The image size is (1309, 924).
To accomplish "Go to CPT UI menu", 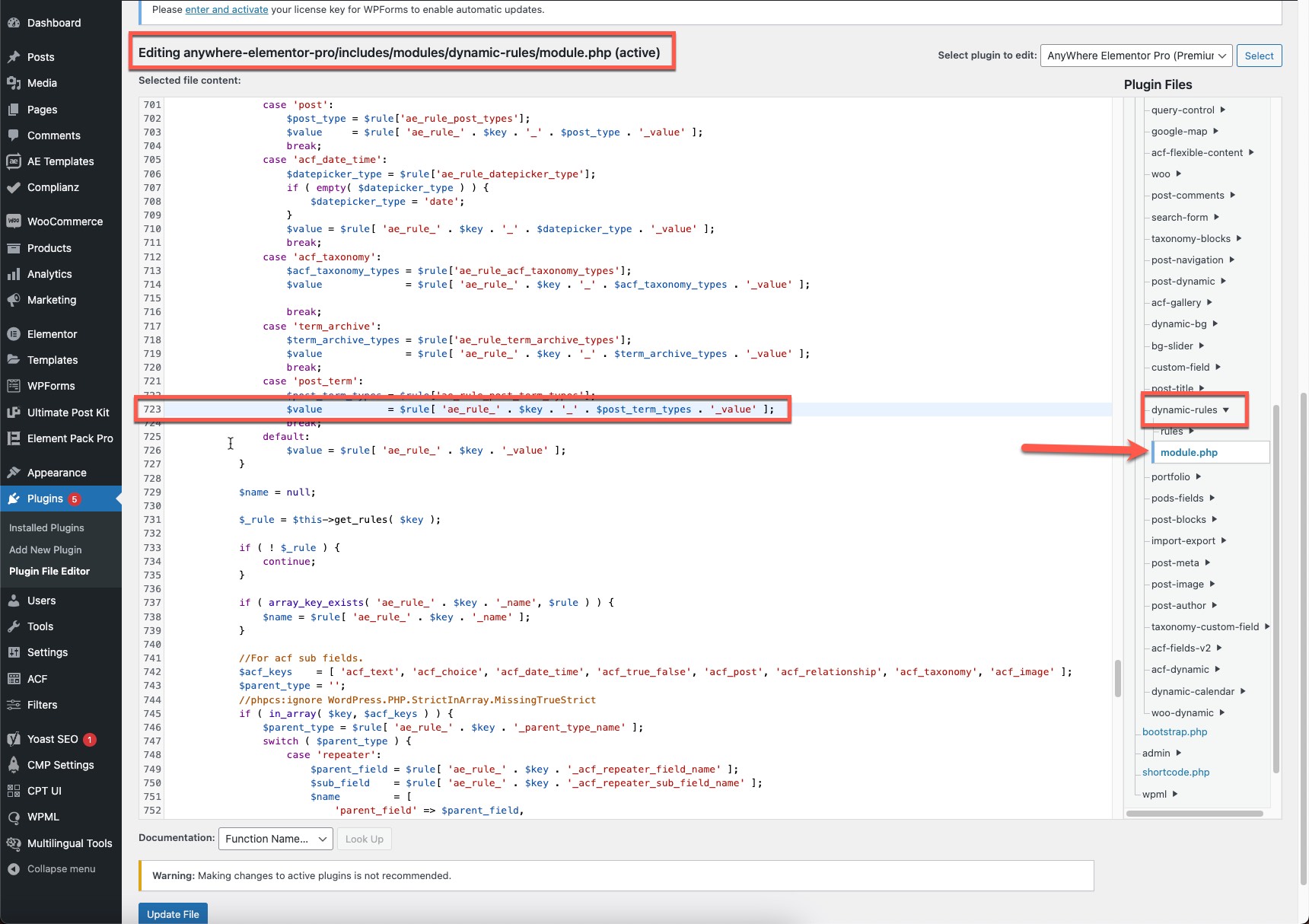I will pos(61,791).
